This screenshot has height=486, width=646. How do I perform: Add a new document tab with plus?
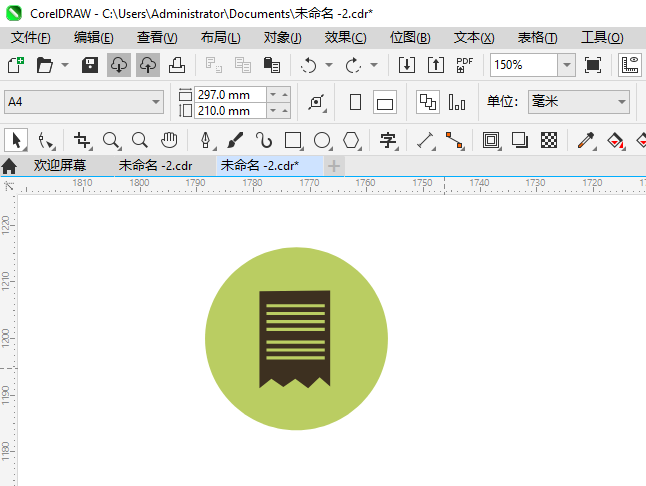(334, 166)
